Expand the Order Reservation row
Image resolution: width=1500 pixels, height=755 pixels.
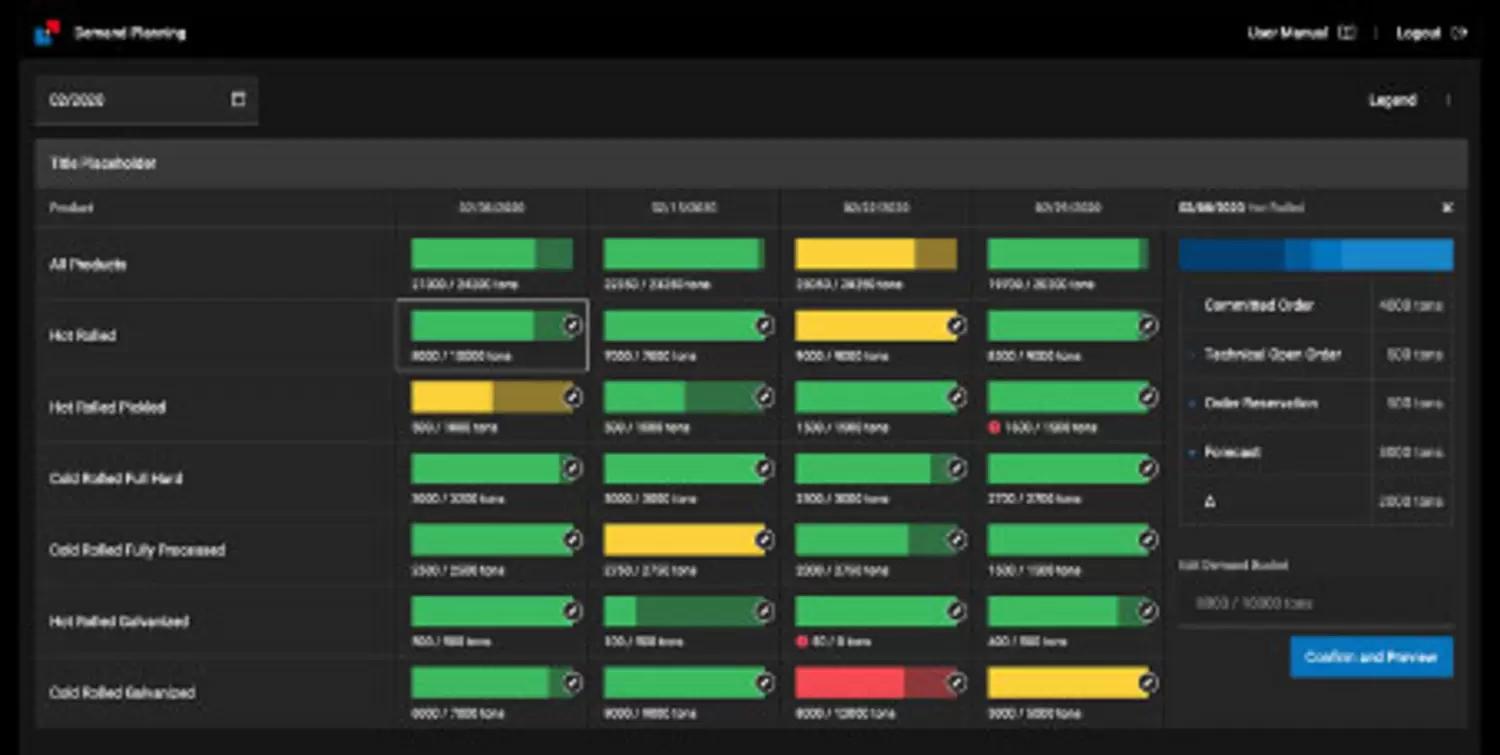[x=1193, y=404]
